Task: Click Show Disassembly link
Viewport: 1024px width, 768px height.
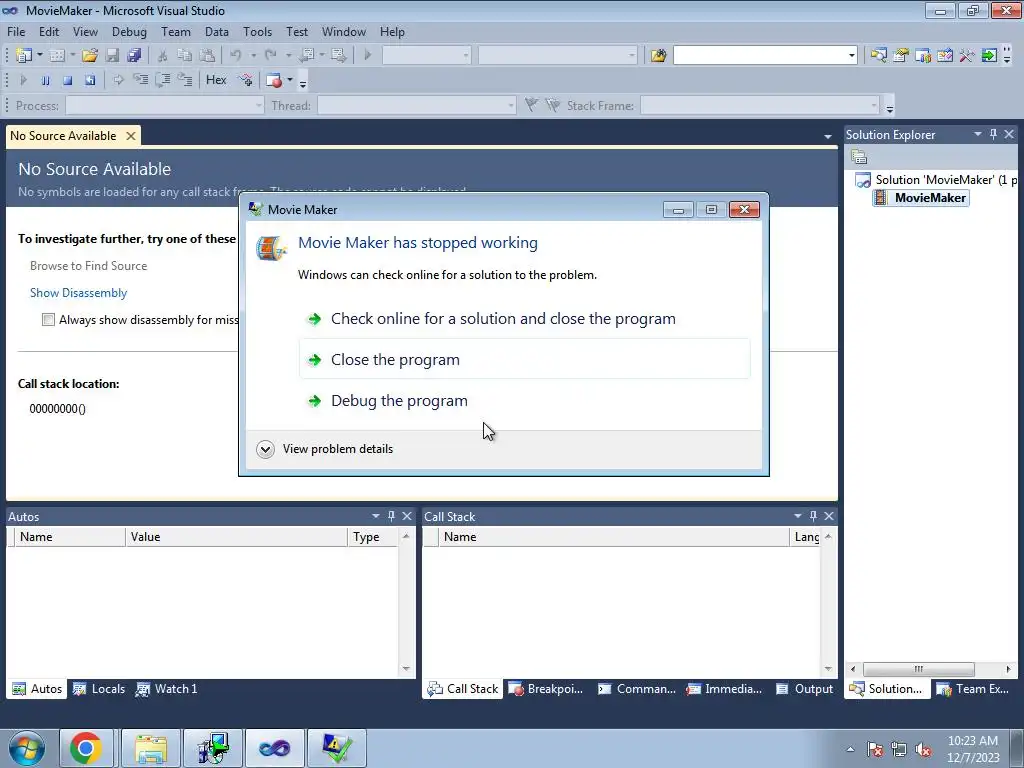Action: tap(78, 293)
